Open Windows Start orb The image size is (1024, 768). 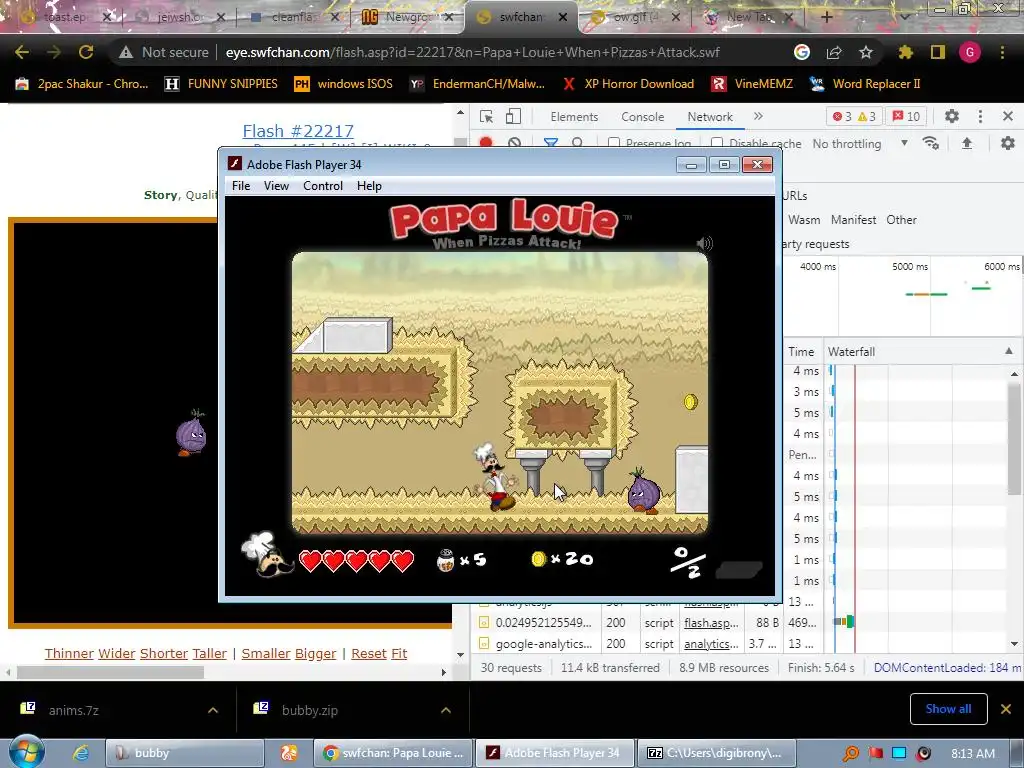27,752
